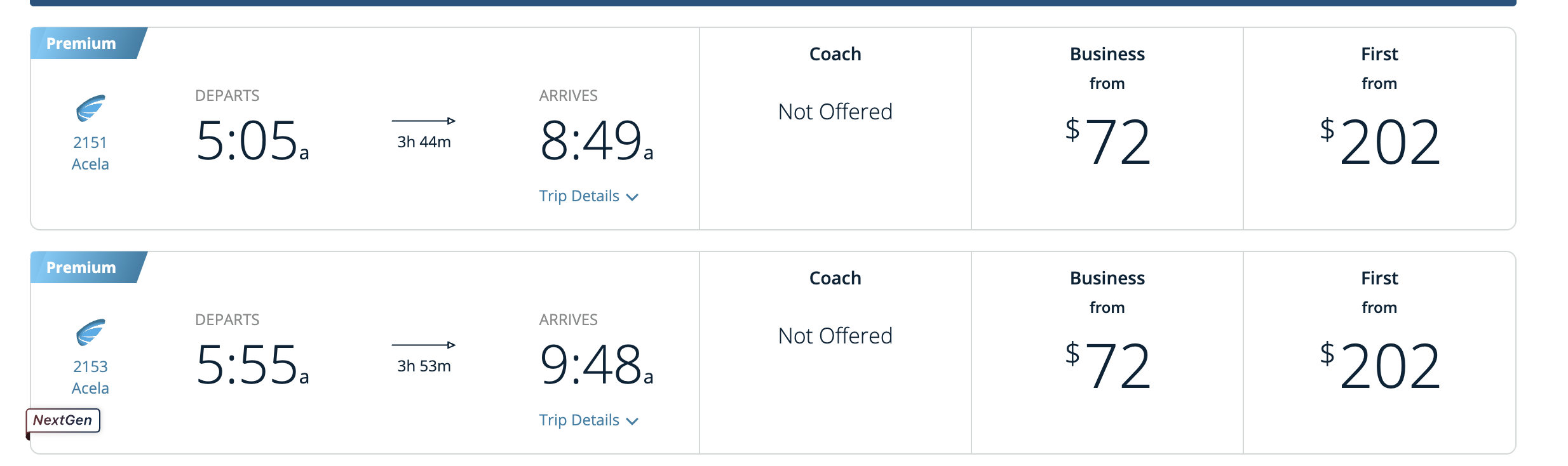
Task: Click the Coach Not Offered cell for train 2151
Action: tap(835, 112)
